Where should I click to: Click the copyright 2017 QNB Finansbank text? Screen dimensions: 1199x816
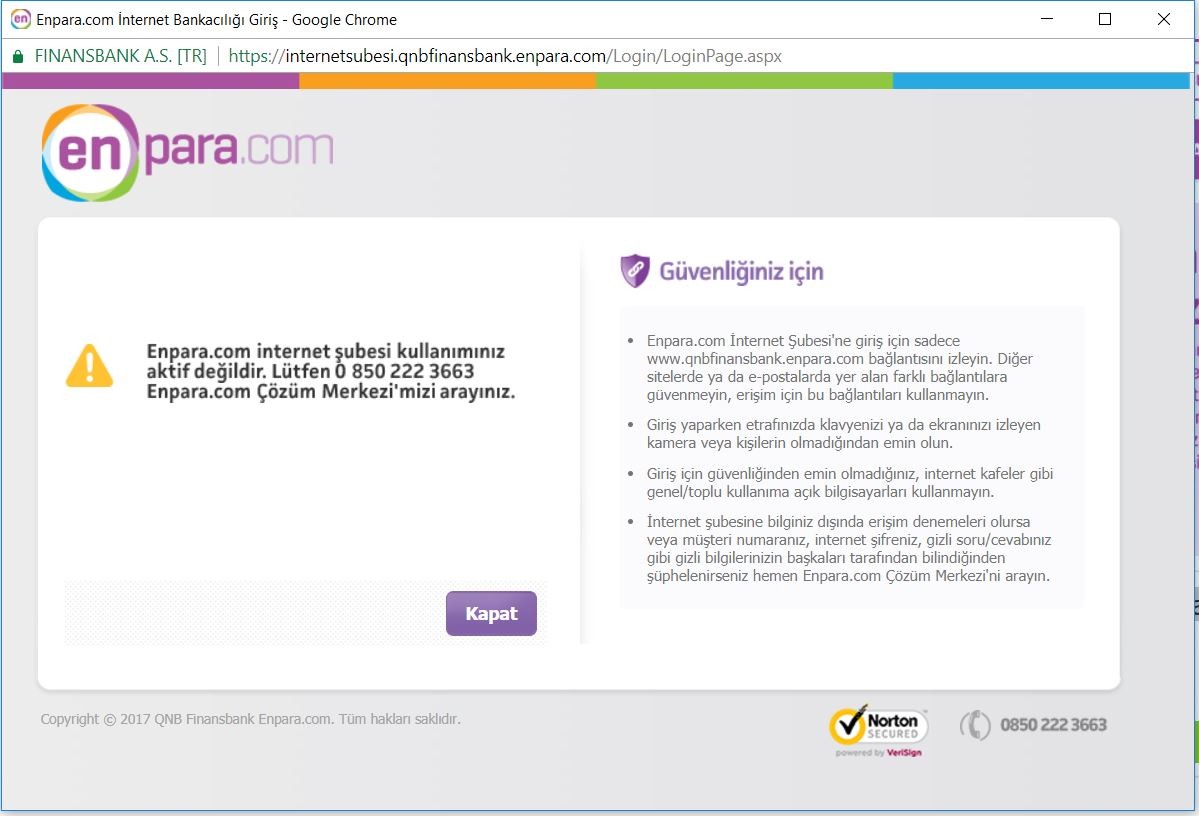[250, 719]
